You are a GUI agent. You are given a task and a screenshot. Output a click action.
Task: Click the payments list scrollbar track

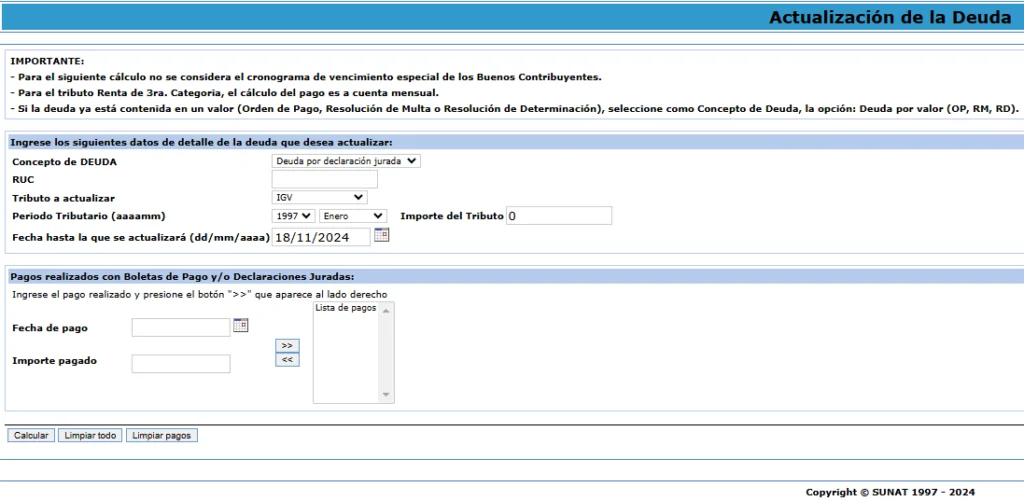(x=388, y=352)
